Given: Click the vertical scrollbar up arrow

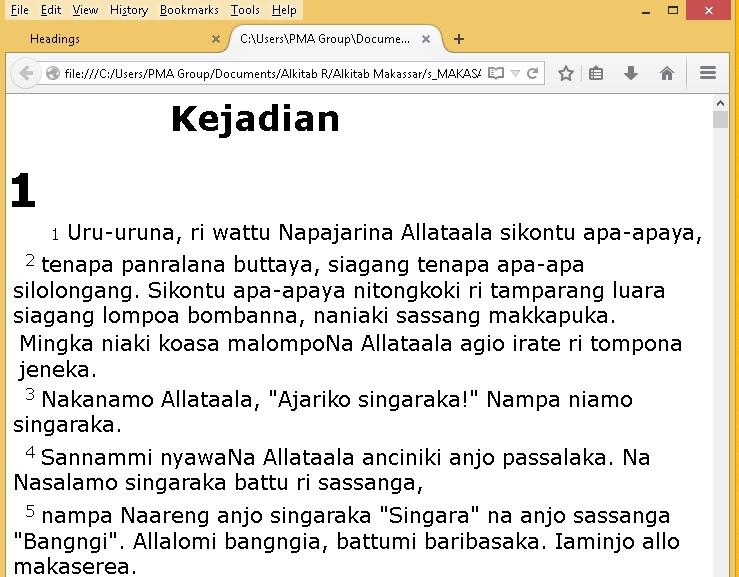Looking at the screenshot, I should click(x=720, y=102).
